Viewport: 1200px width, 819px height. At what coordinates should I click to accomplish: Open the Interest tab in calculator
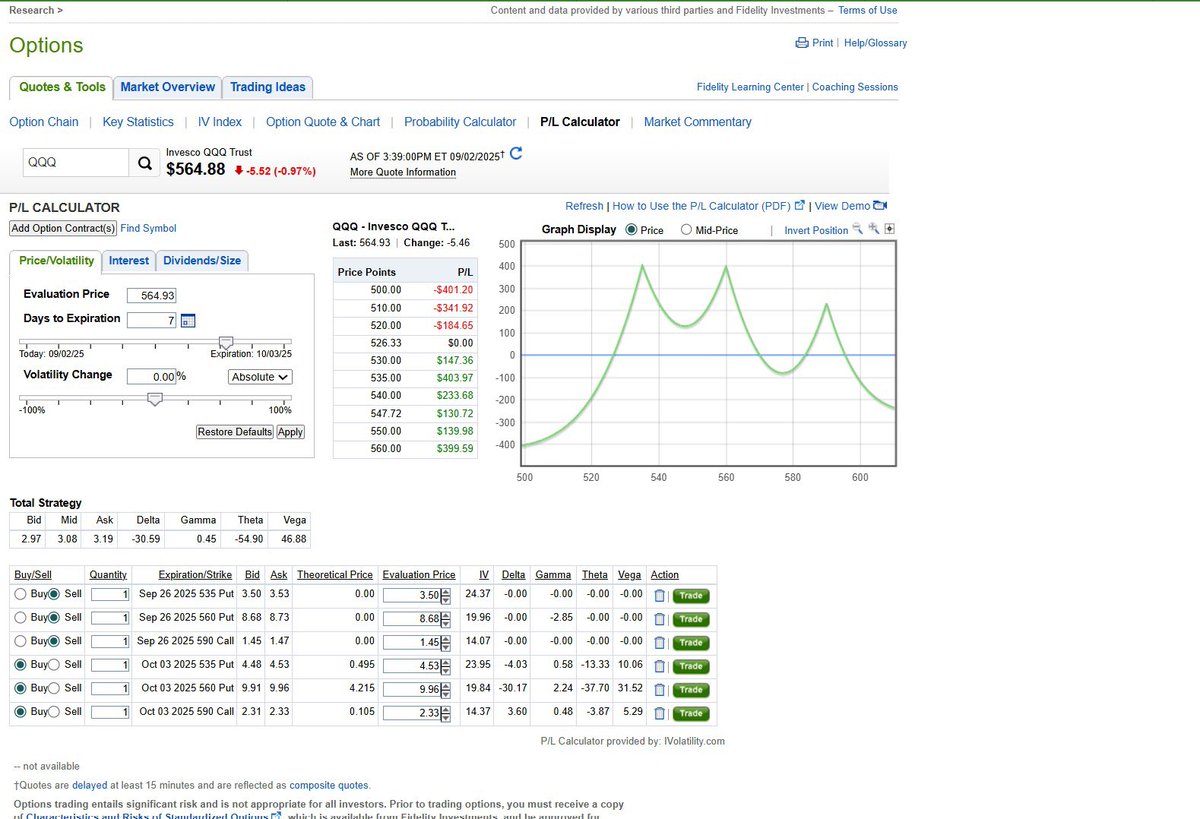[x=129, y=260]
